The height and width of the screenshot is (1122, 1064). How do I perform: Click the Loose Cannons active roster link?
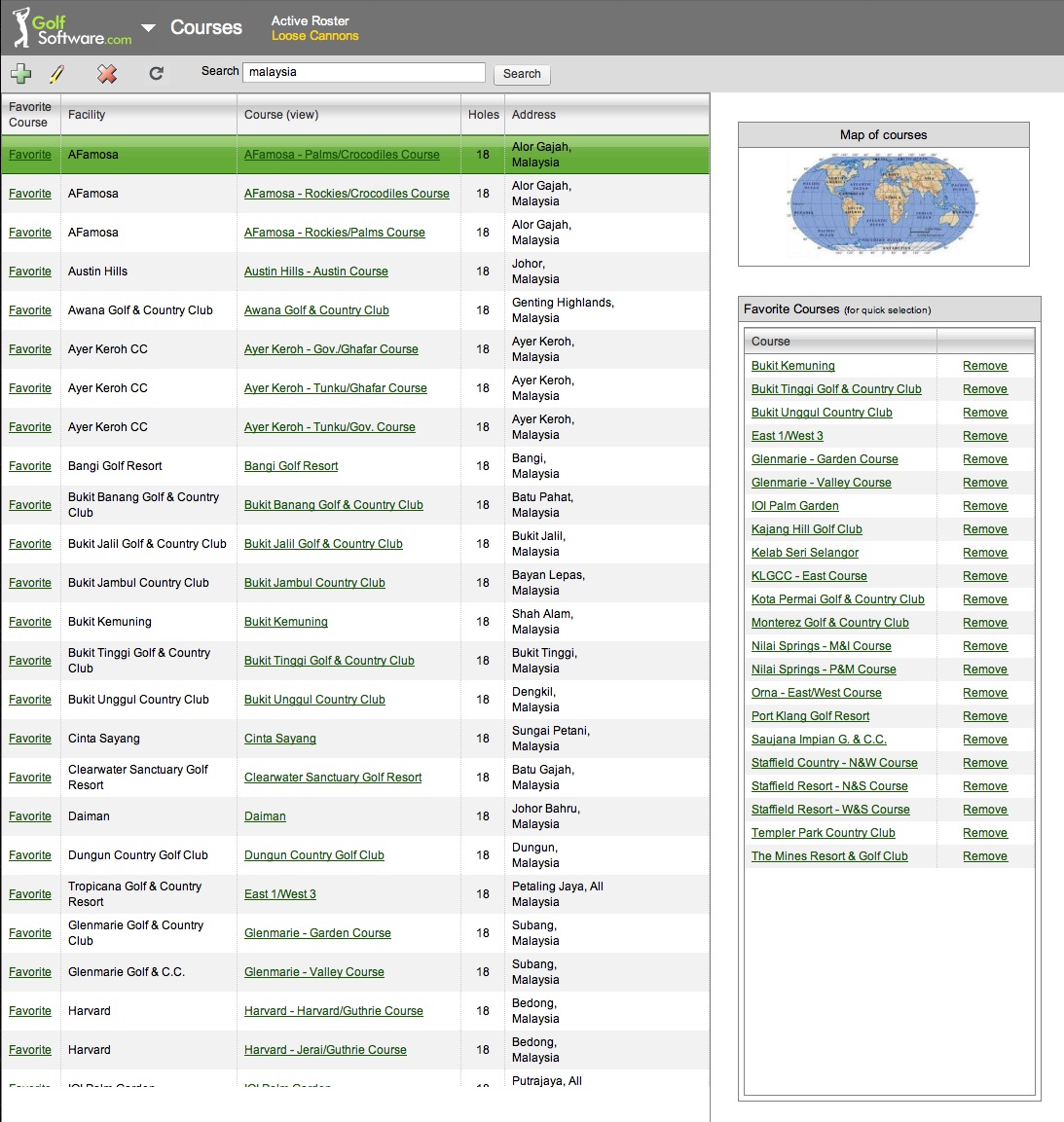(x=314, y=36)
